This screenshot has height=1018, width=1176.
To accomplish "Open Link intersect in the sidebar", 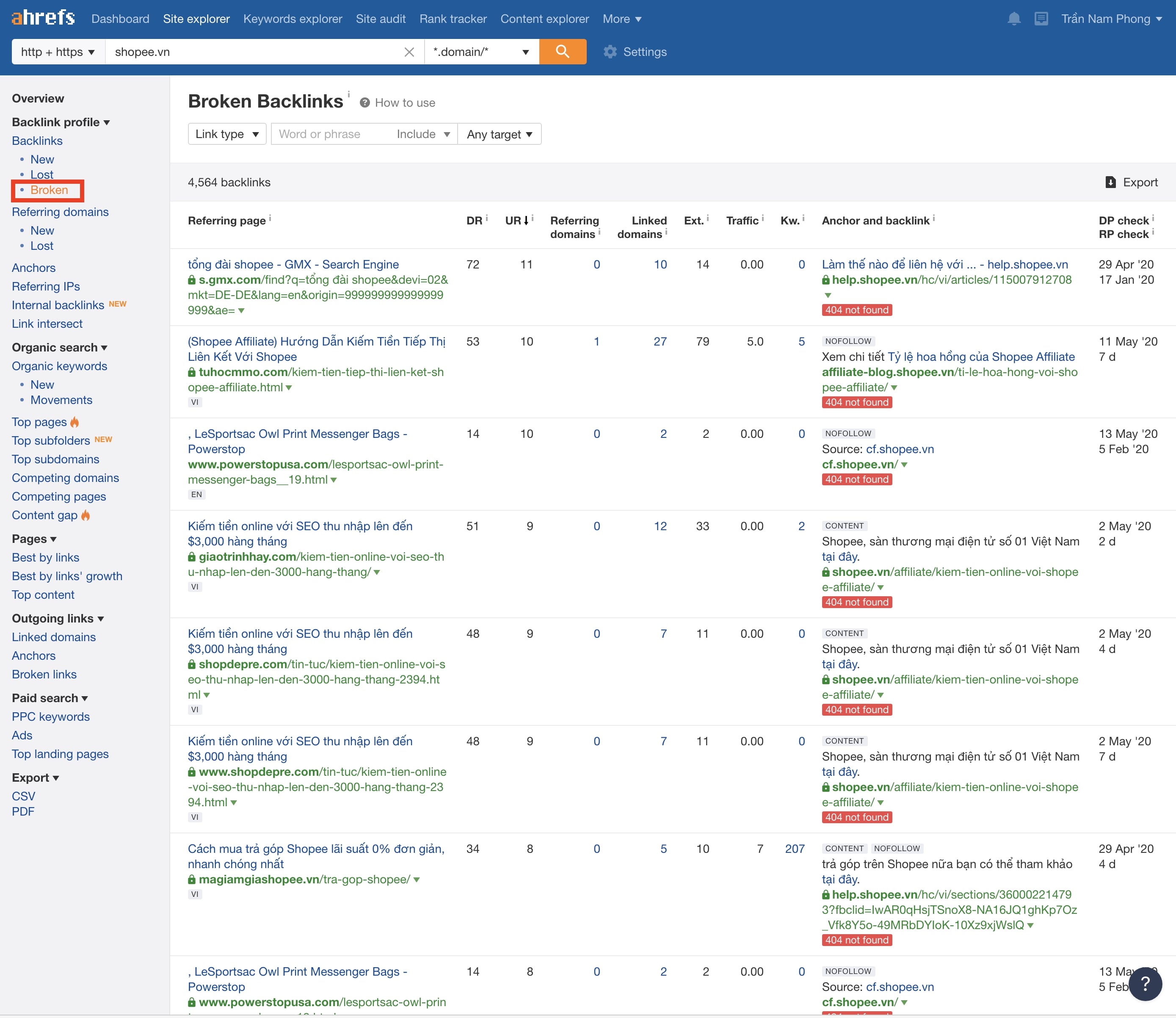I will coord(47,324).
